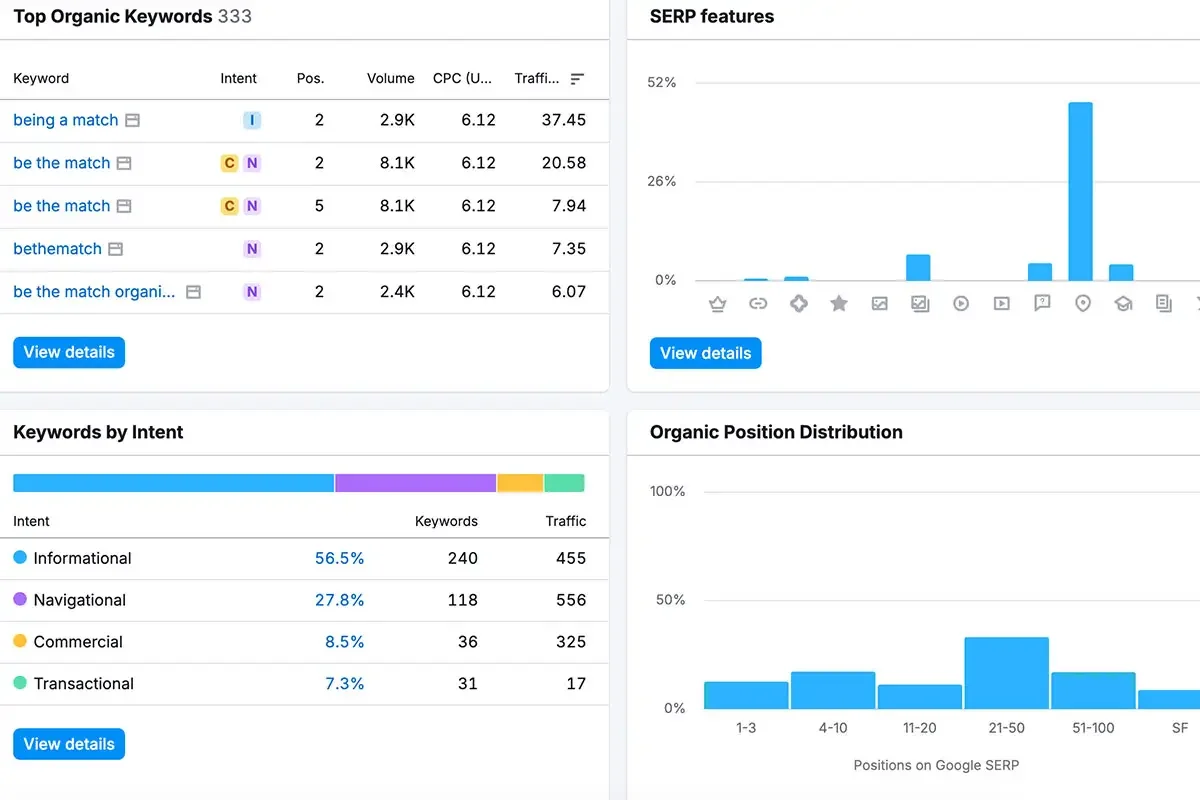1200x800 pixels.
Task: Open SERP snapshot icon beside 'being a match'
Action: [x=132, y=120]
